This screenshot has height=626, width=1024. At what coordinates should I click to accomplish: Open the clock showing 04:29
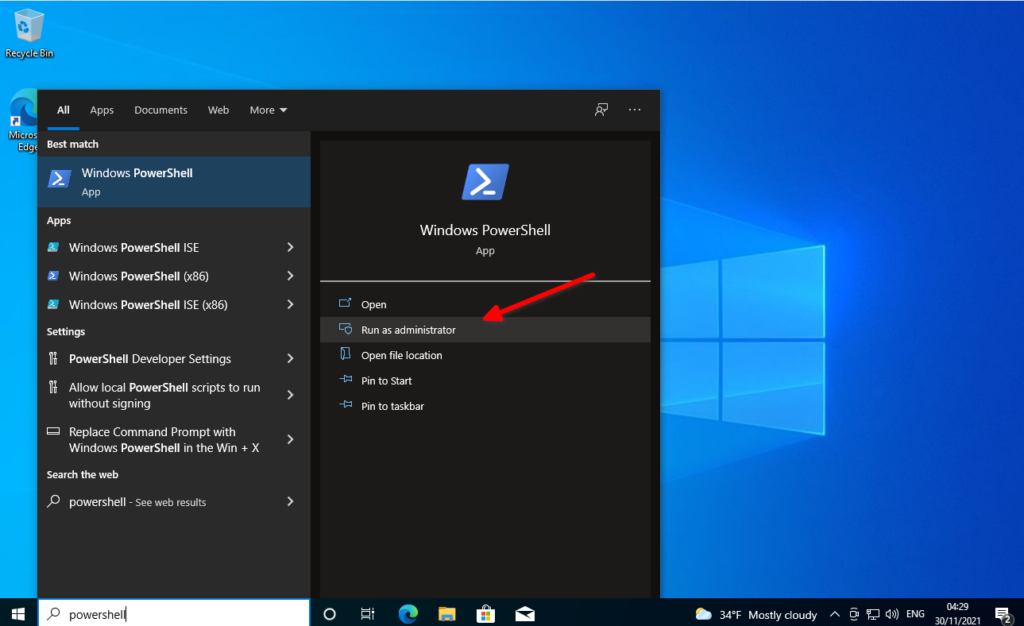pos(957,614)
